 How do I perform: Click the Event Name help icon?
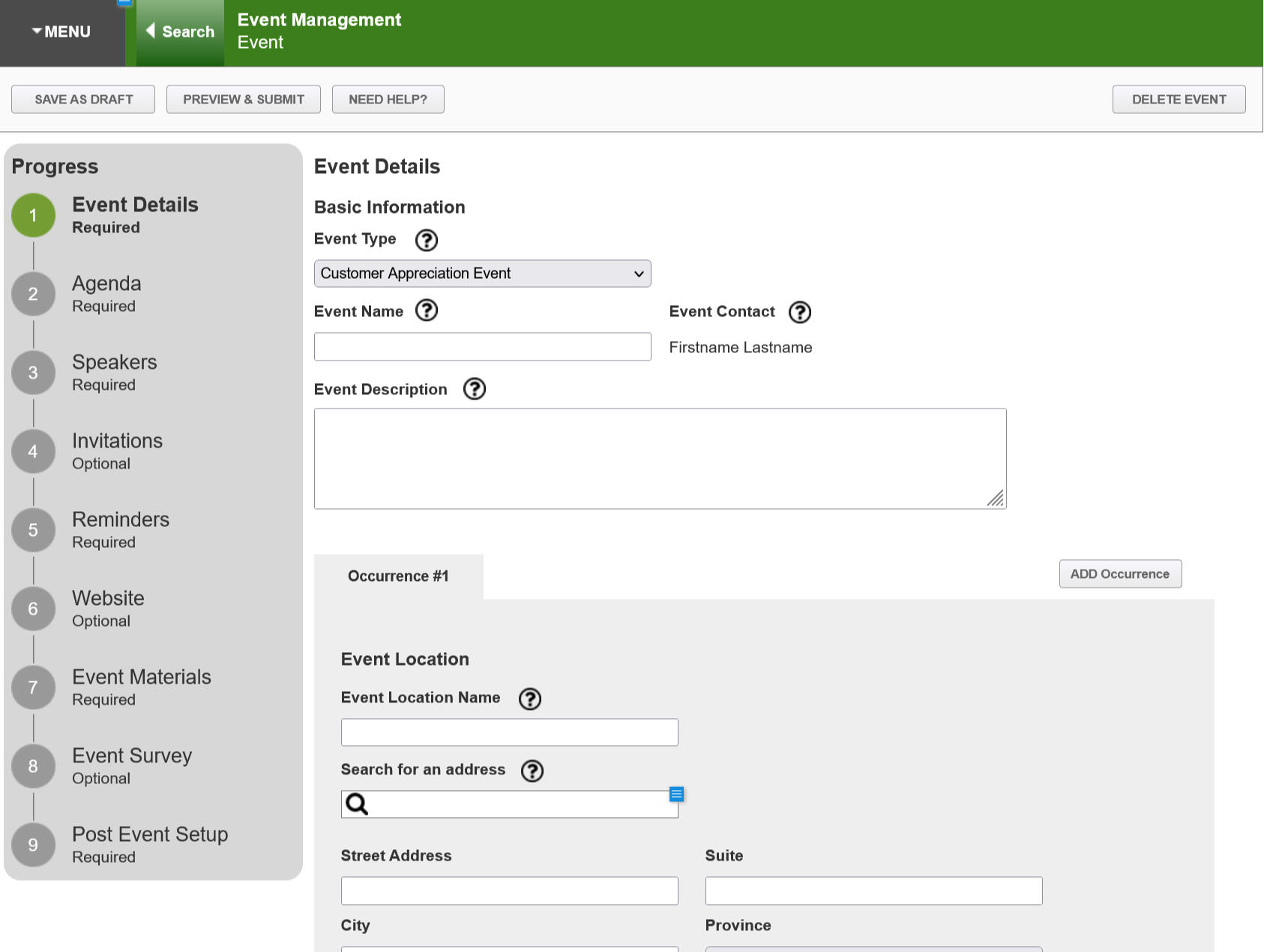click(x=426, y=310)
